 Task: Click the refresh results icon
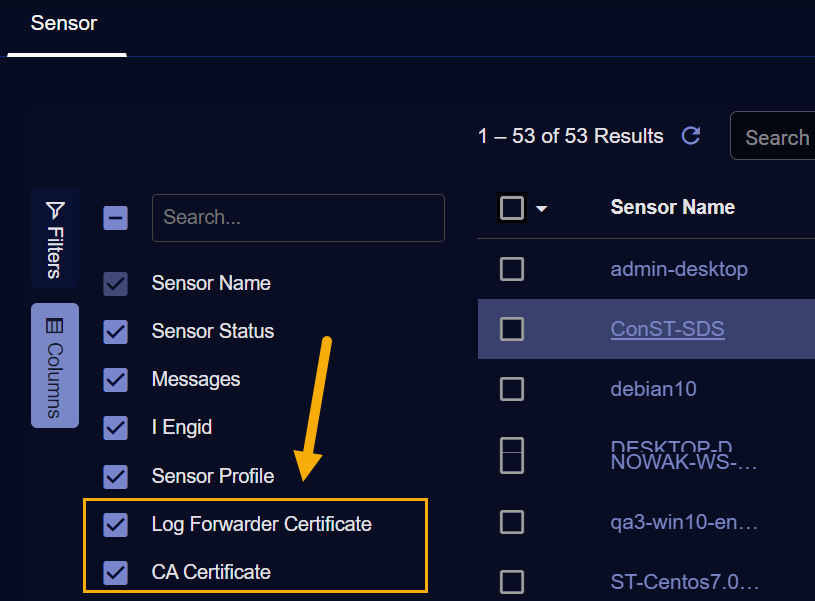pyautogui.click(x=690, y=136)
